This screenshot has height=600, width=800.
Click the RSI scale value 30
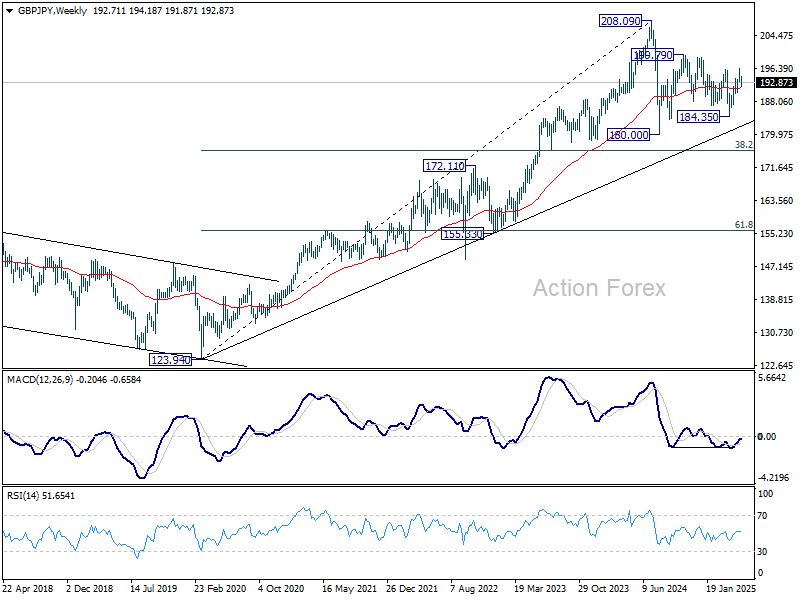point(762,552)
